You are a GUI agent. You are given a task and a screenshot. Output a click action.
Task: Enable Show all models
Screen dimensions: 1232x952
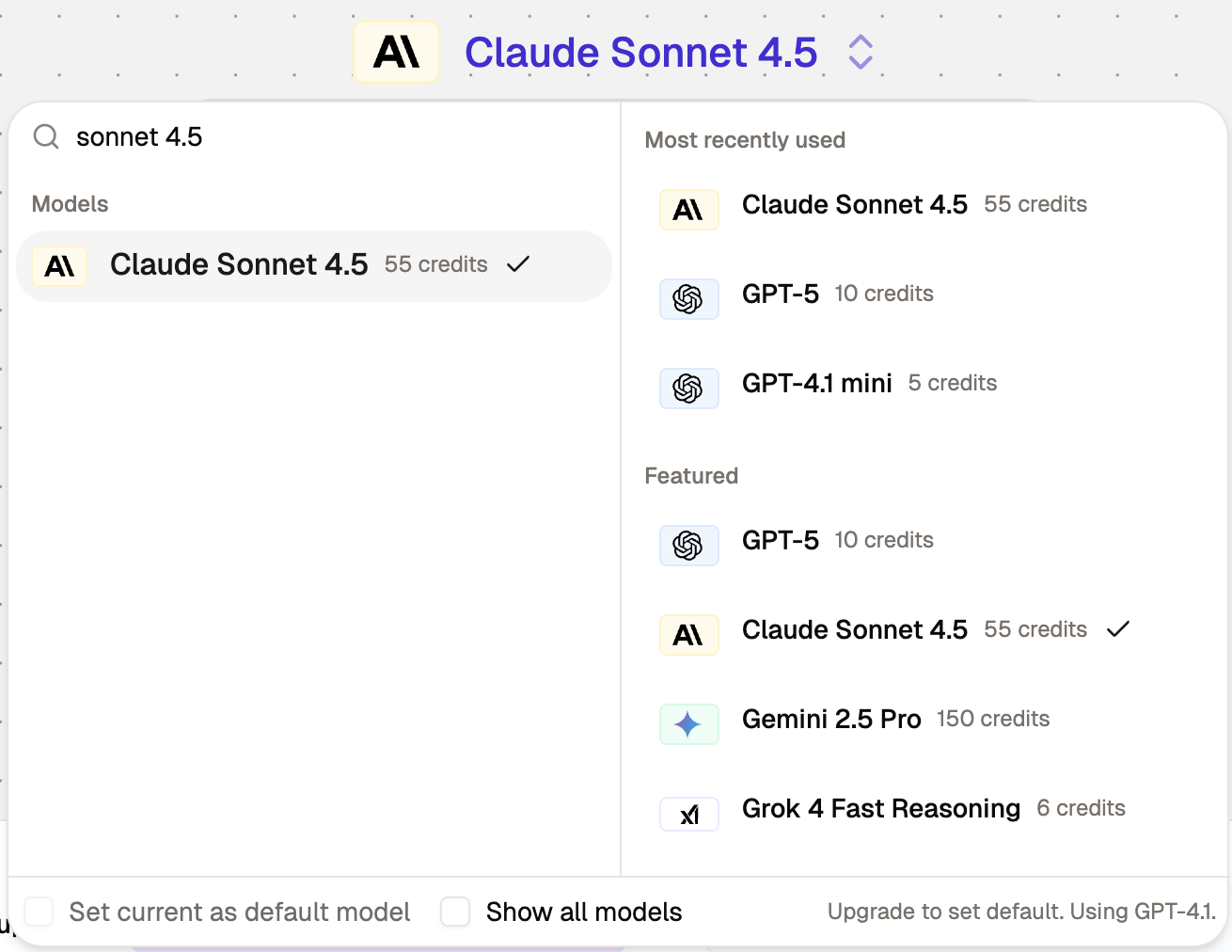(455, 912)
